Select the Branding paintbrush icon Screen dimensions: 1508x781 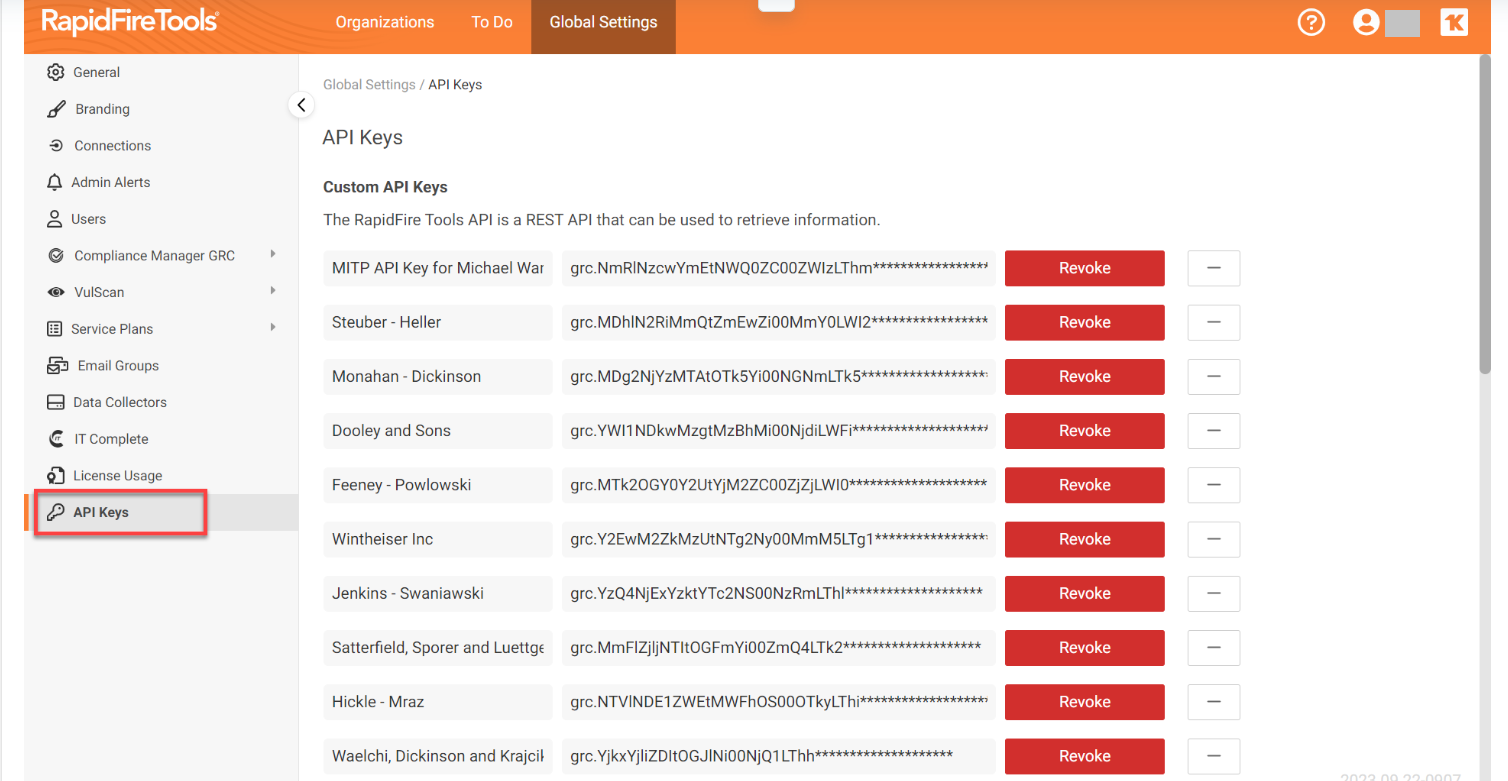click(x=57, y=109)
